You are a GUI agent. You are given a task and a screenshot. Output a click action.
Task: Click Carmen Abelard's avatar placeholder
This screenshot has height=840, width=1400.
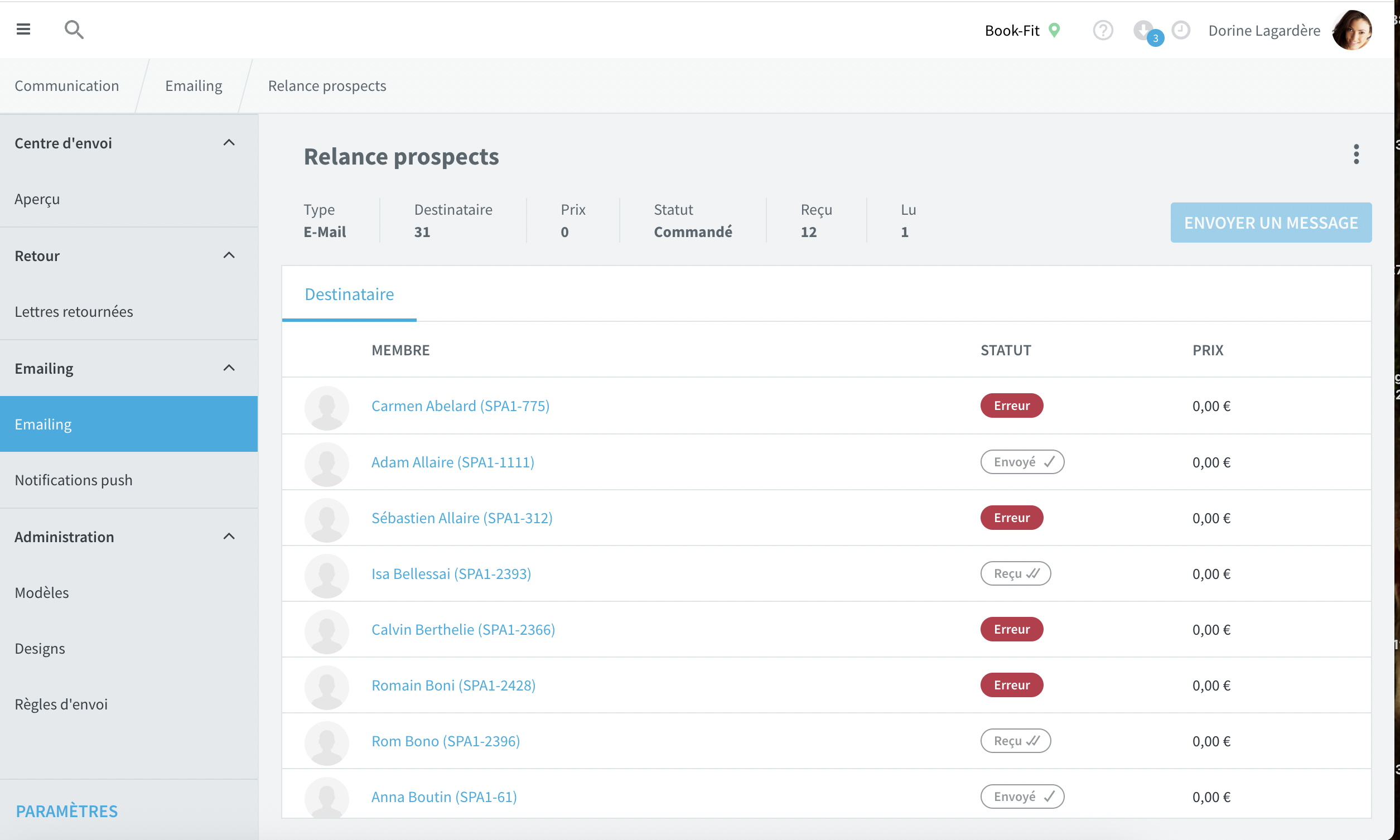(x=326, y=408)
